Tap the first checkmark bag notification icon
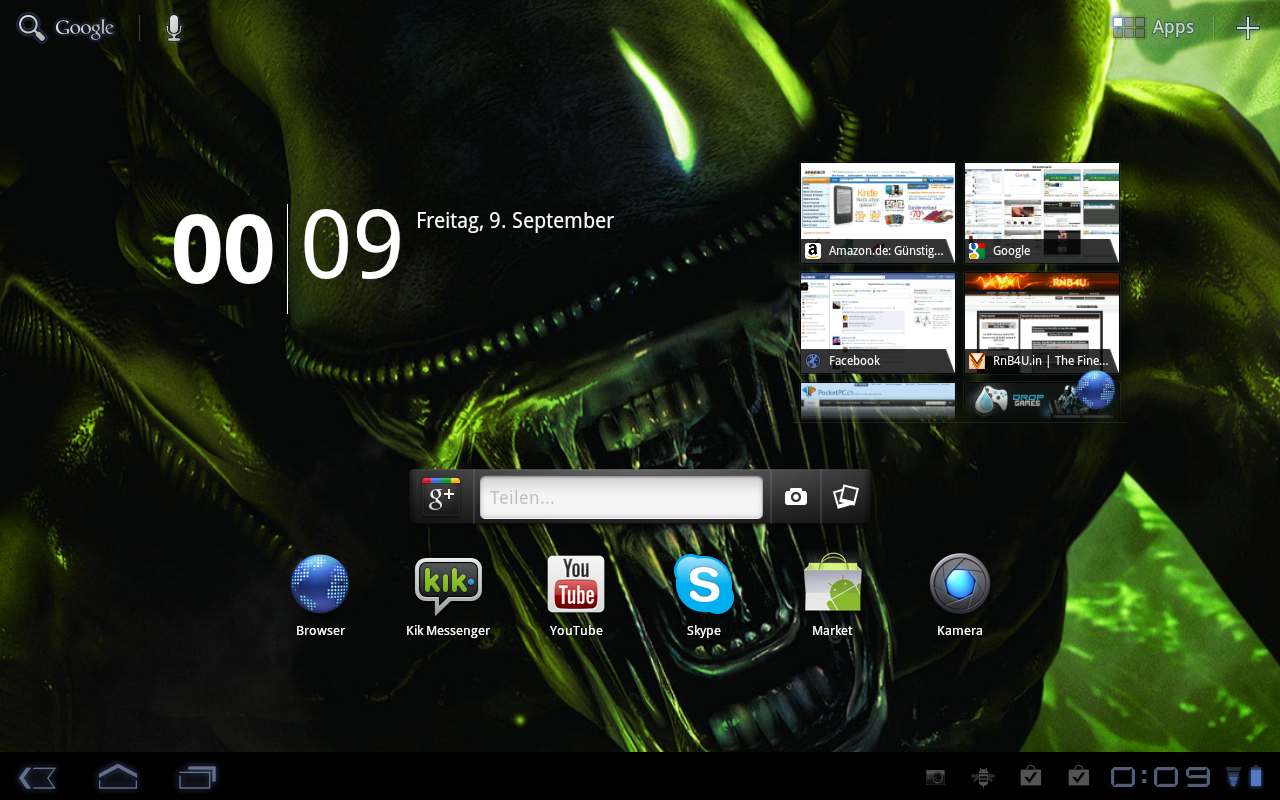This screenshot has height=800, width=1280. click(x=1030, y=776)
